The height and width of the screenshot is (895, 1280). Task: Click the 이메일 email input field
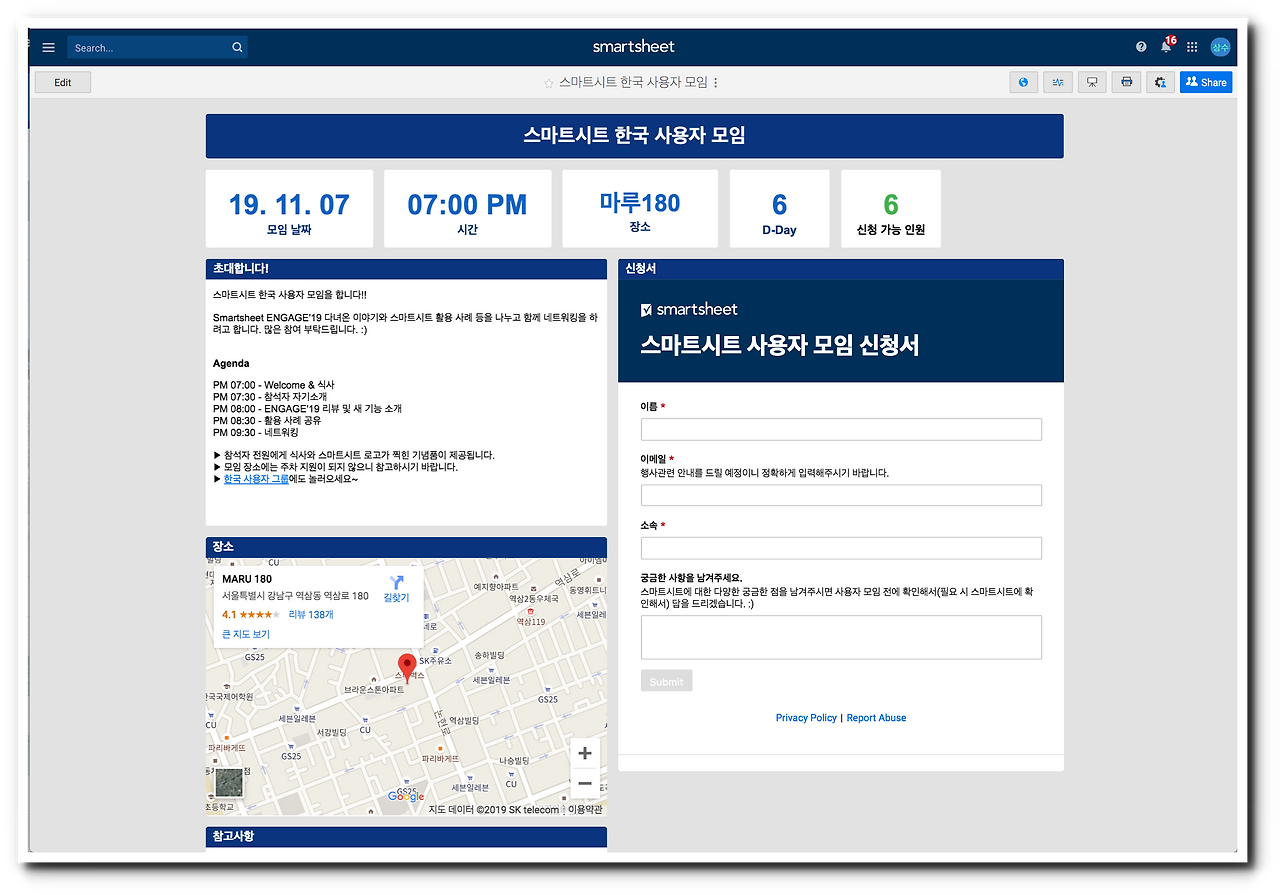pyautogui.click(x=841, y=495)
